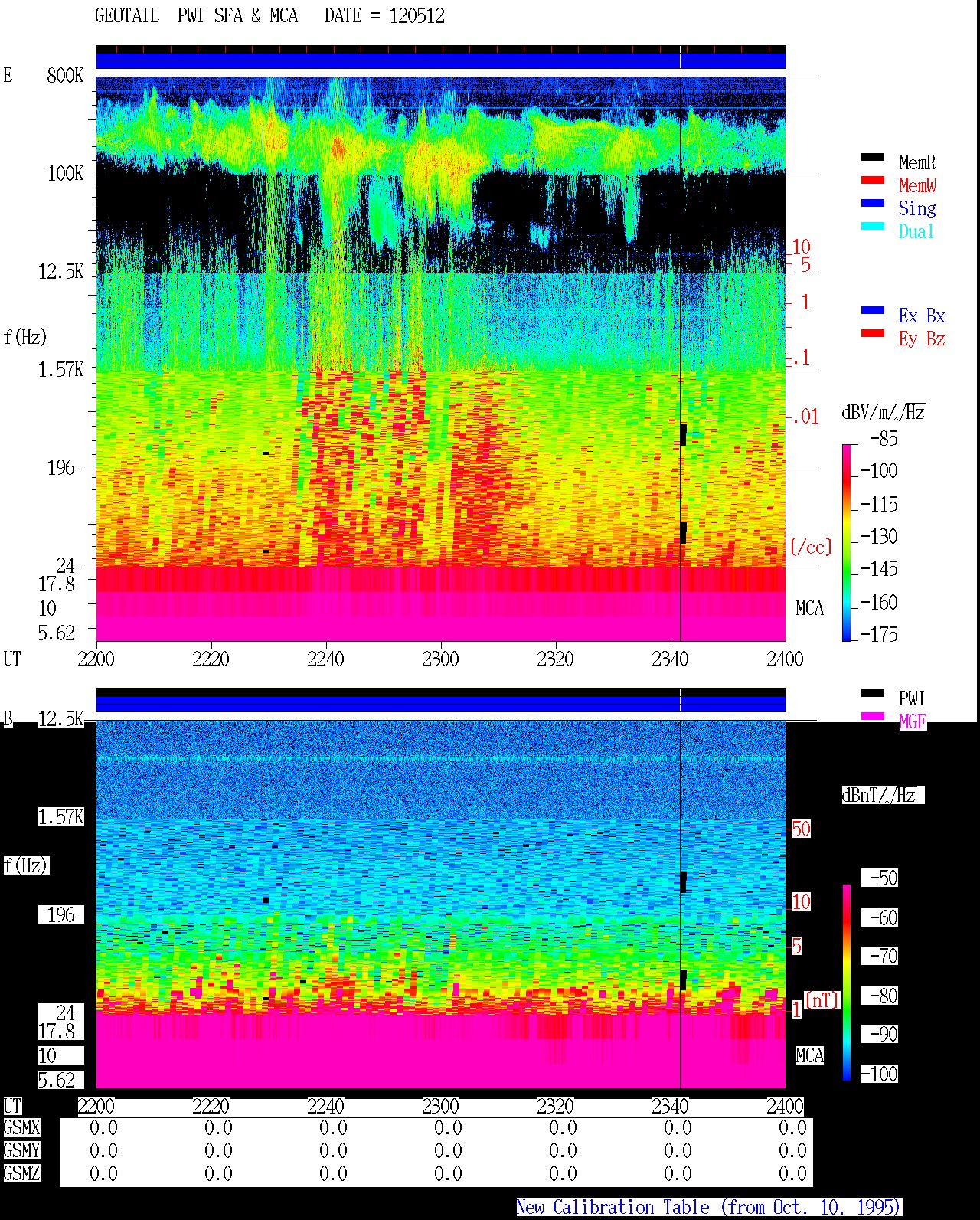Click the red Ey Bz legend swatch

[873, 334]
